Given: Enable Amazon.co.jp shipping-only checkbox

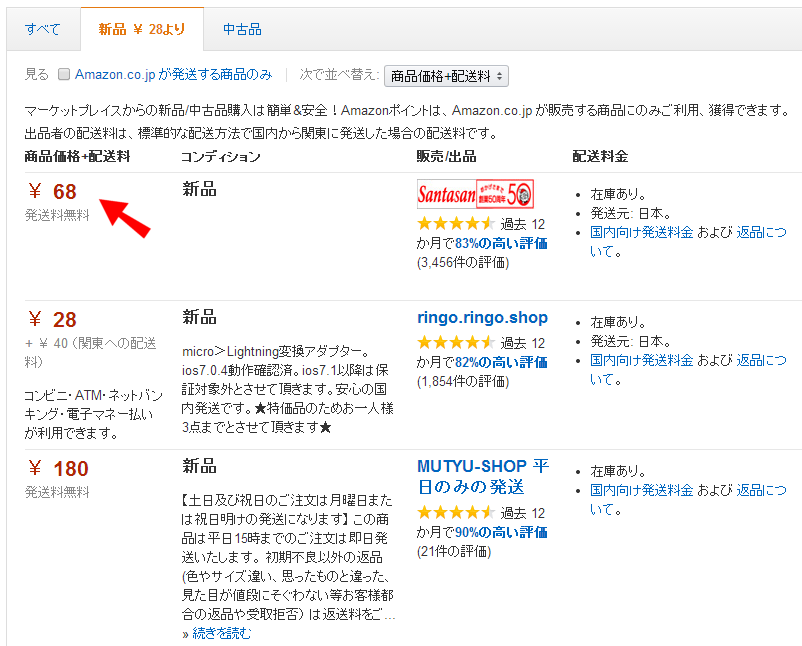Looking at the screenshot, I should coord(63,74).
